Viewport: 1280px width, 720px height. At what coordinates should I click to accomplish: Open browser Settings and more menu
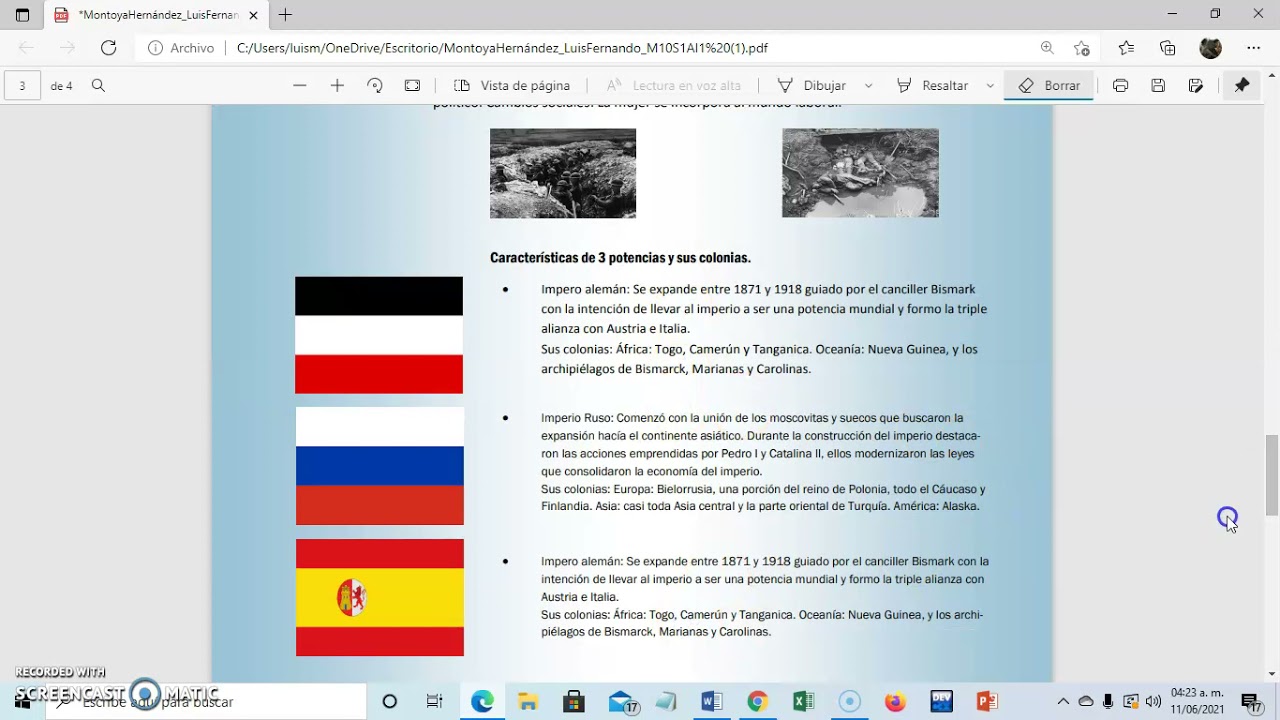1253,47
